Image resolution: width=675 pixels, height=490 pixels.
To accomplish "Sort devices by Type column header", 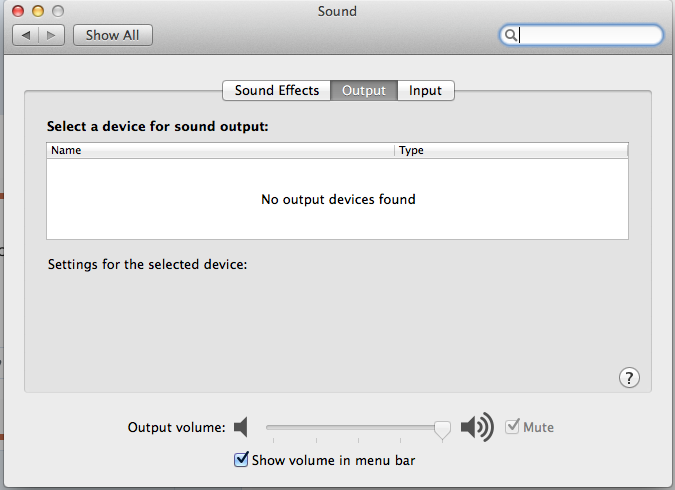I will click(510, 150).
